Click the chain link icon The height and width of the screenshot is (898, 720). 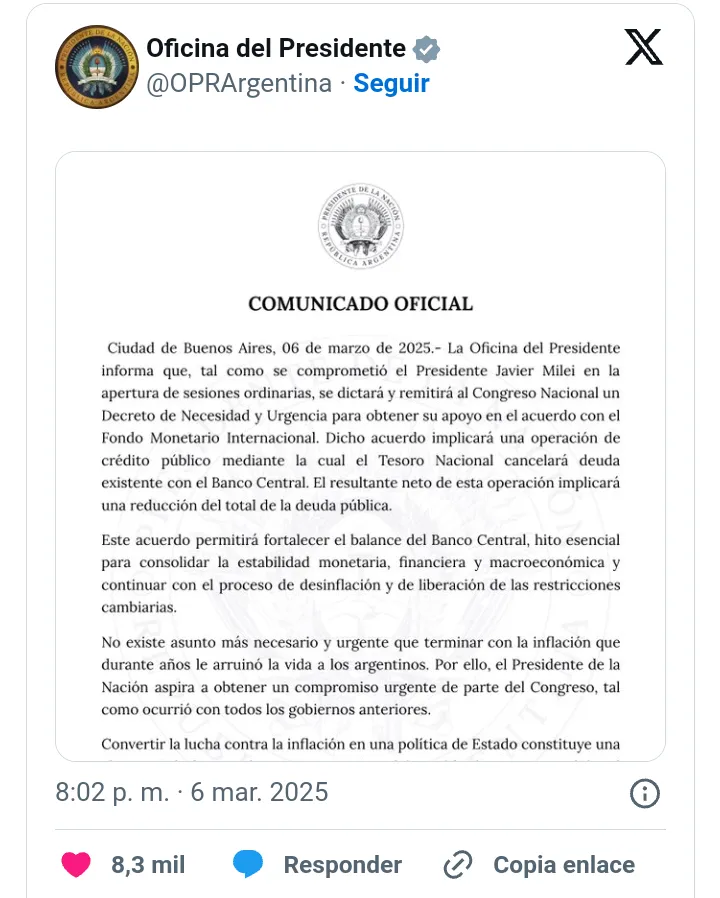point(458,864)
